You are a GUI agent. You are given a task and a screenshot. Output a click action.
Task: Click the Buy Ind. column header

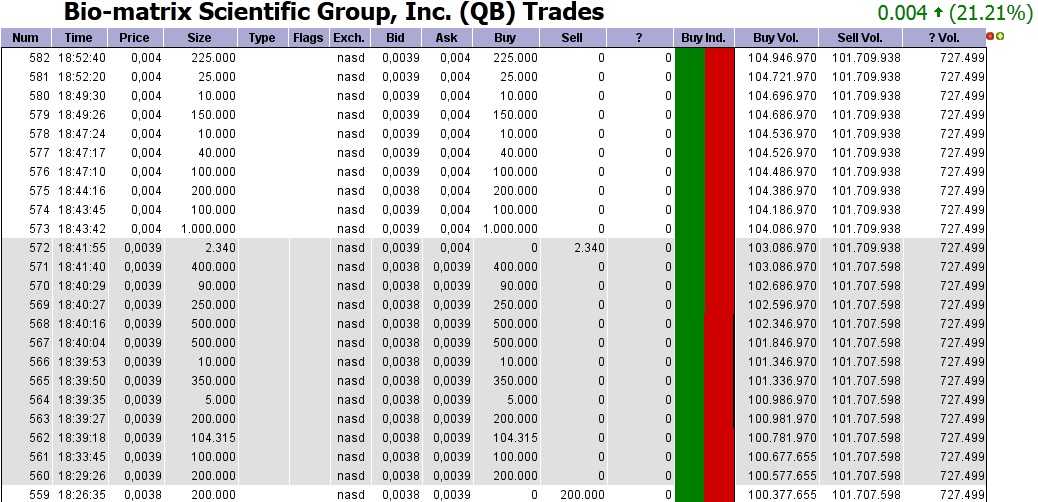[704, 38]
